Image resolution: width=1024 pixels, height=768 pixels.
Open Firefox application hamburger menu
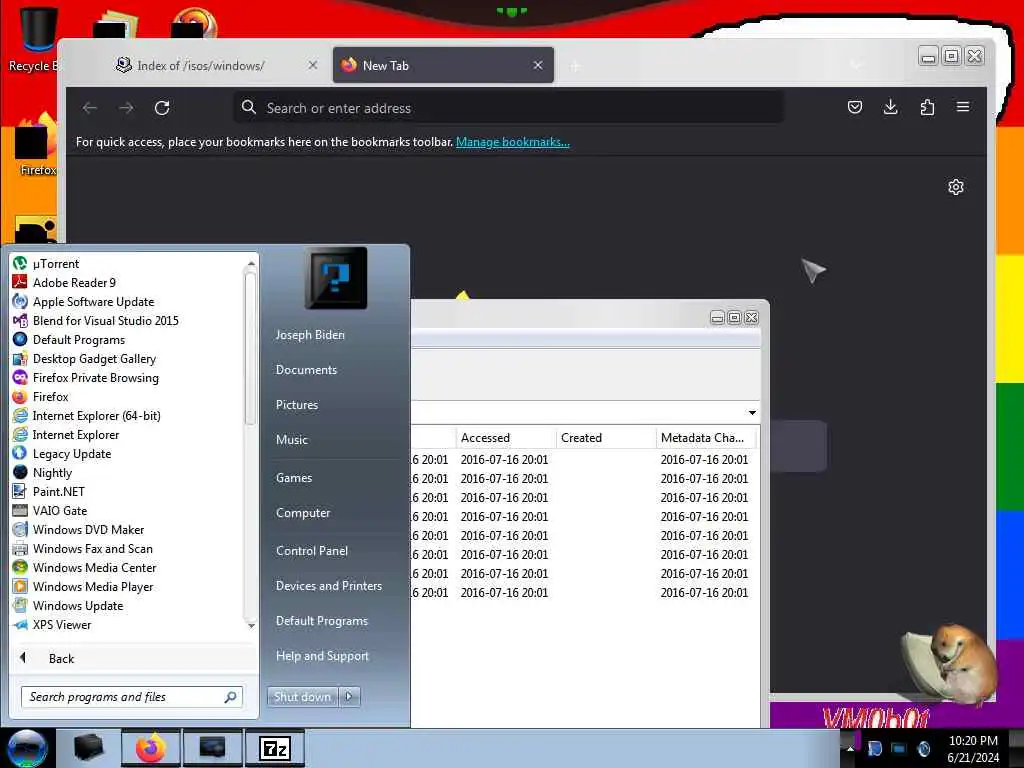(x=963, y=107)
